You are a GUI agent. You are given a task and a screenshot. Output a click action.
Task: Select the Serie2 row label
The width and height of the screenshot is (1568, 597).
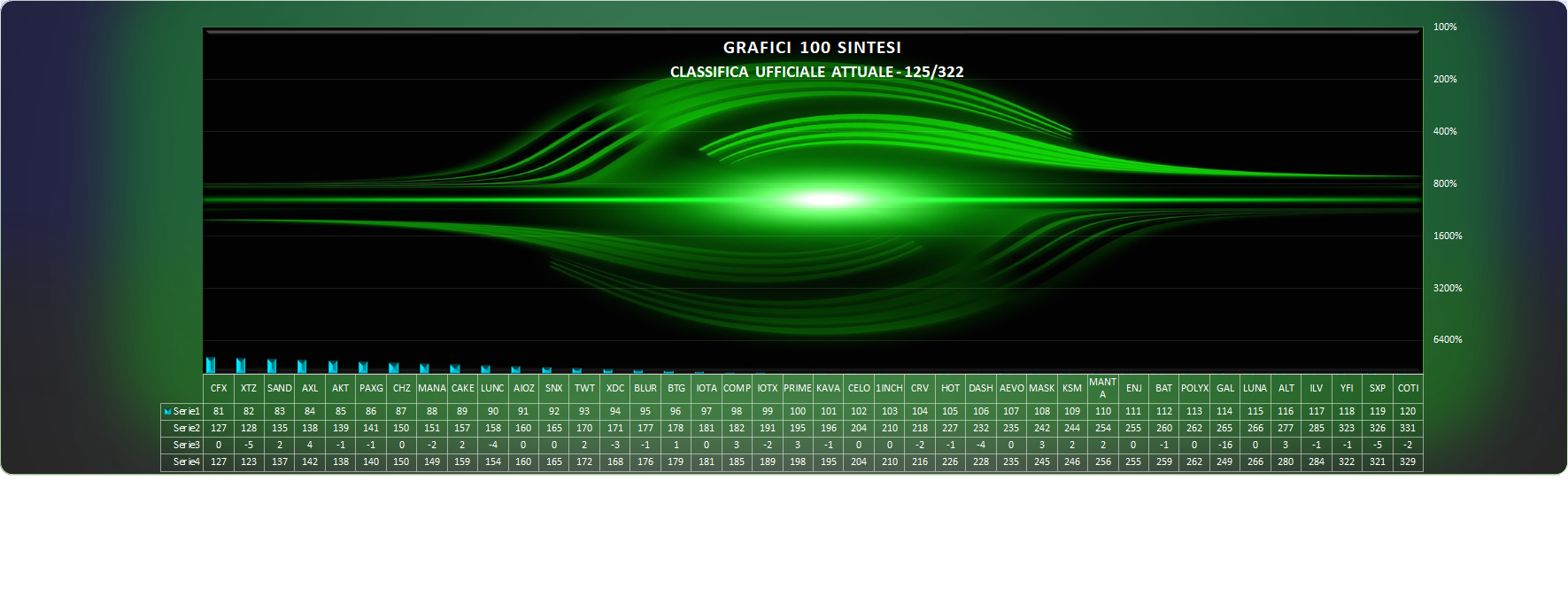click(x=186, y=428)
